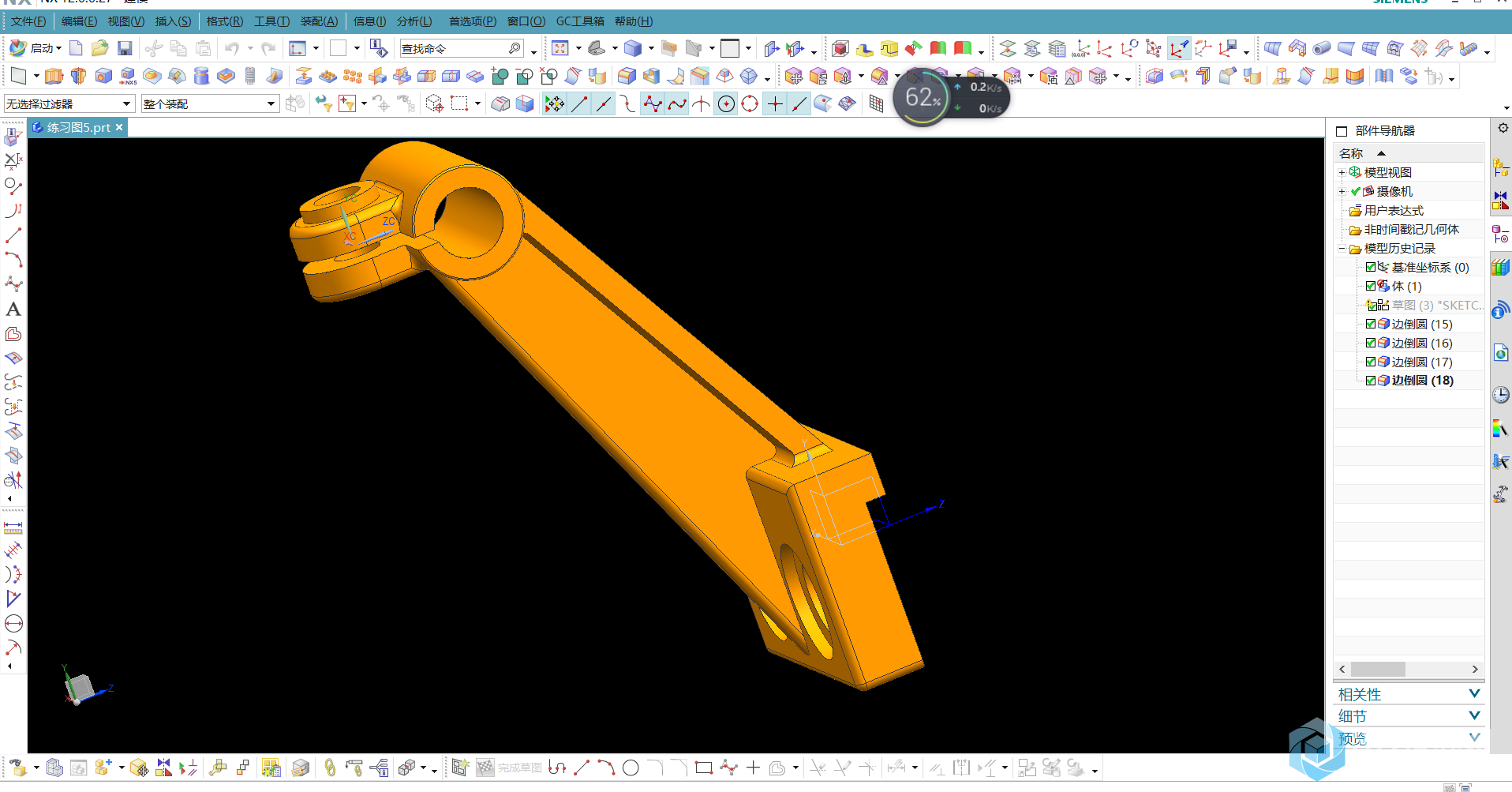Click the Subtract boolean icon
Image resolution: width=1512 pixels, height=792 pixels.
[x=524, y=77]
